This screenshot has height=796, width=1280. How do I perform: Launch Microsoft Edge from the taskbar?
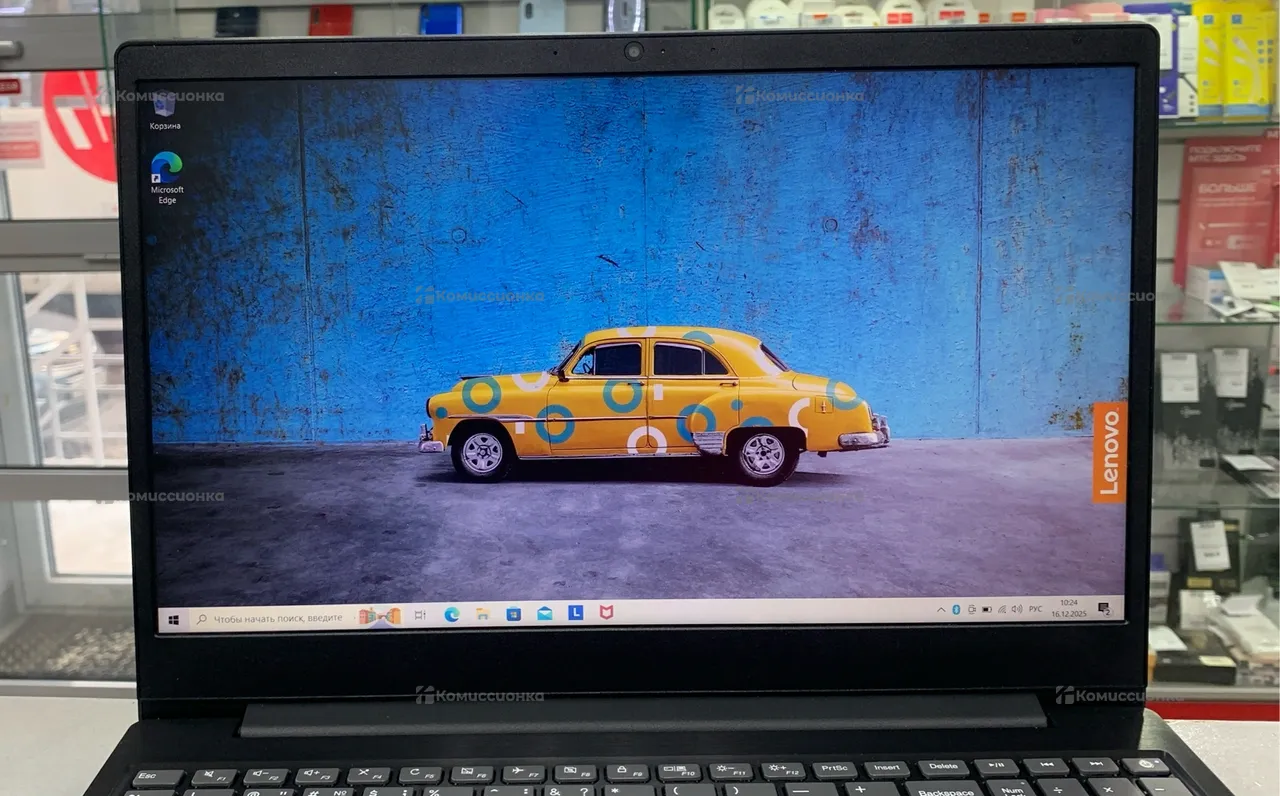pos(452,614)
